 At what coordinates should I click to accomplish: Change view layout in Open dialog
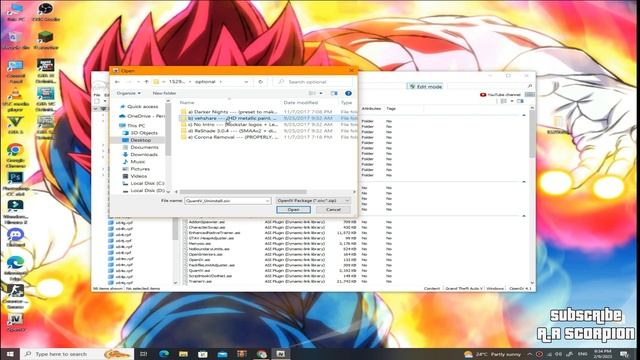pyautogui.click(x=312, y=93)
